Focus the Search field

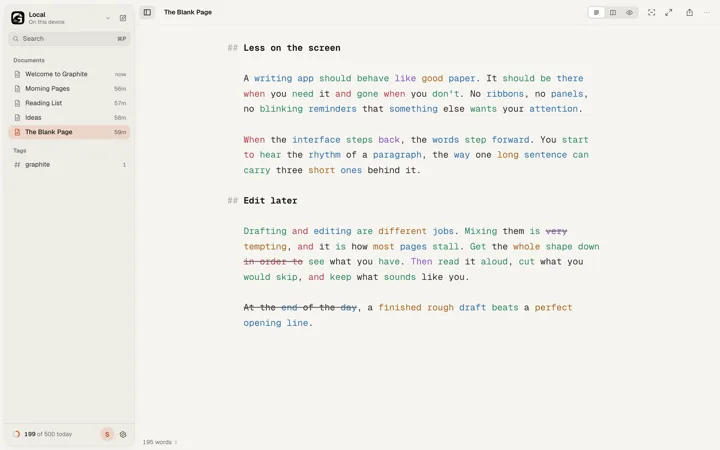[69, 39]
